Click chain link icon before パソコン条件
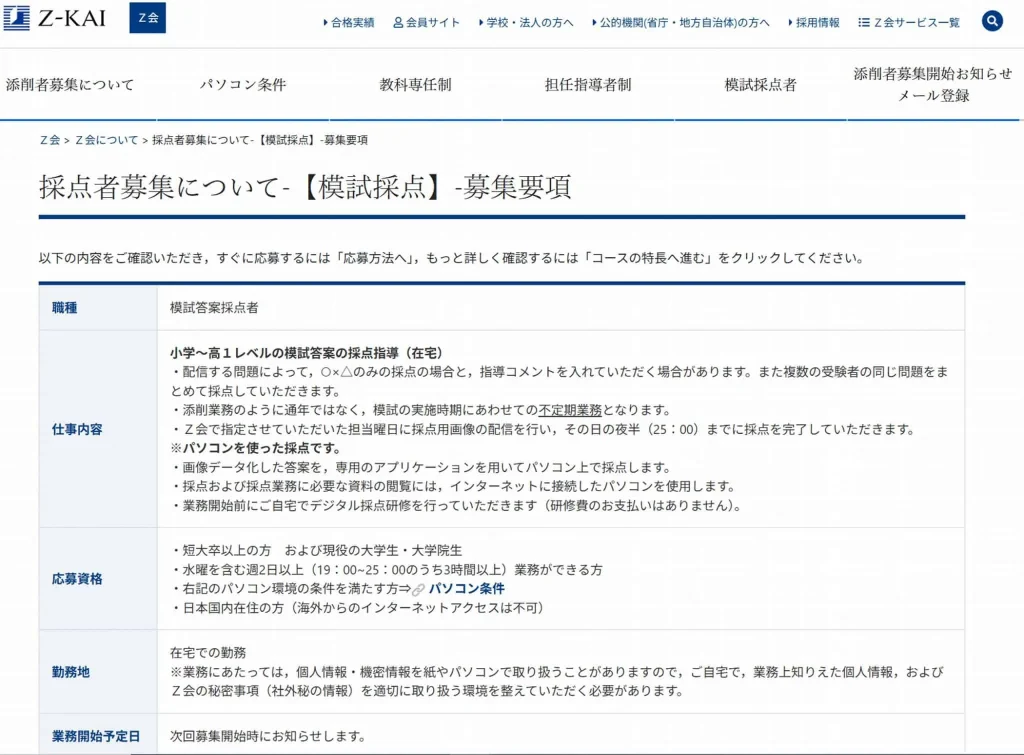 [419, 589]
